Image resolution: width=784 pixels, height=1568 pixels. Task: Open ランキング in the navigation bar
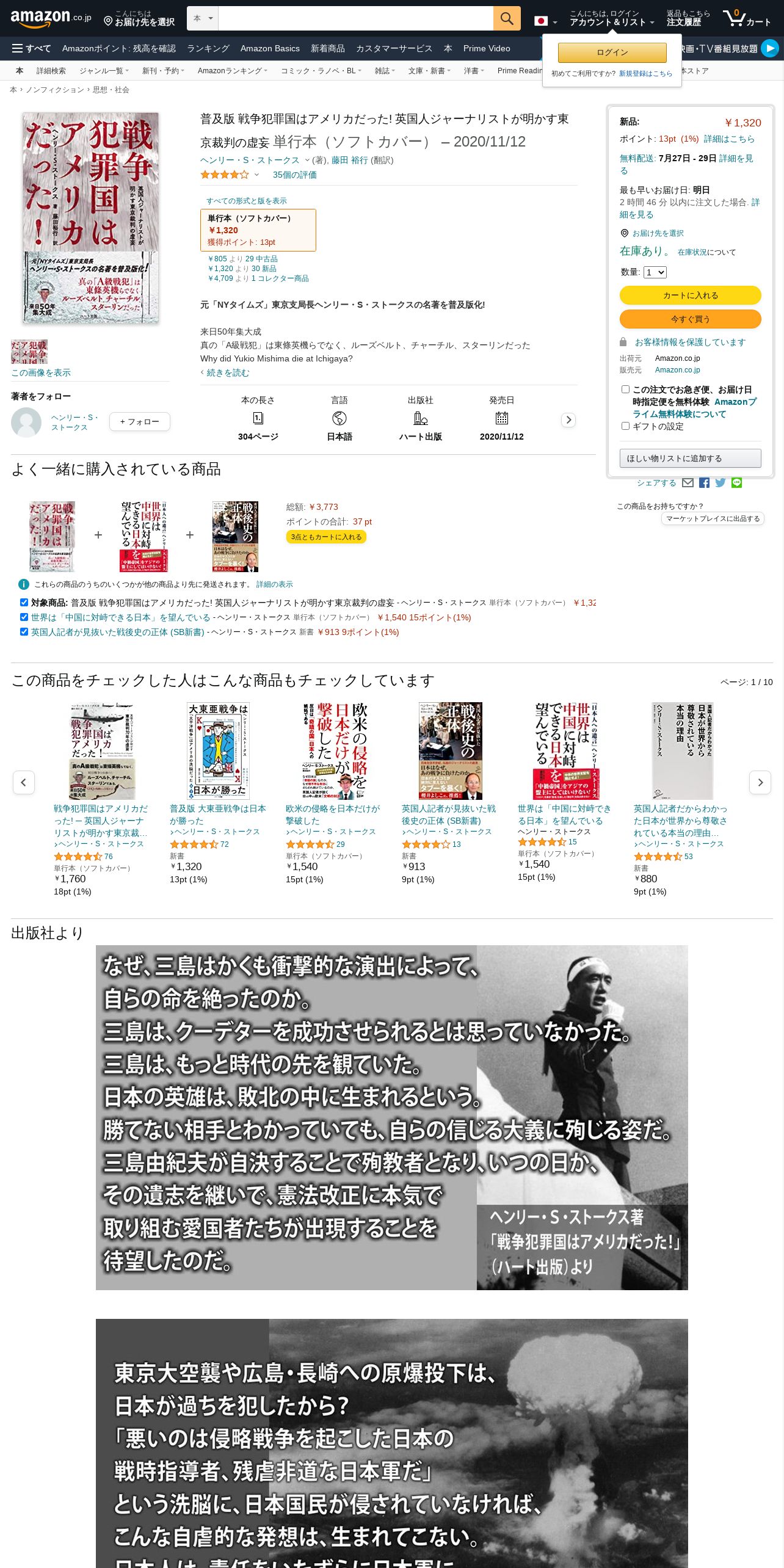coord(208,48)
